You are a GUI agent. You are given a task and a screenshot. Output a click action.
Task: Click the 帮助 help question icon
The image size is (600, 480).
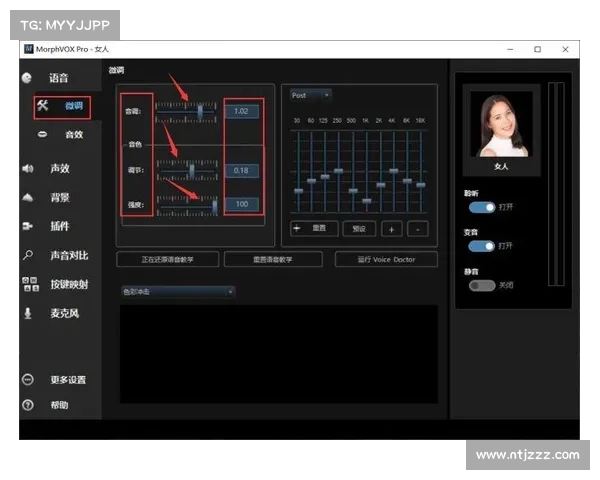[28, 405]
